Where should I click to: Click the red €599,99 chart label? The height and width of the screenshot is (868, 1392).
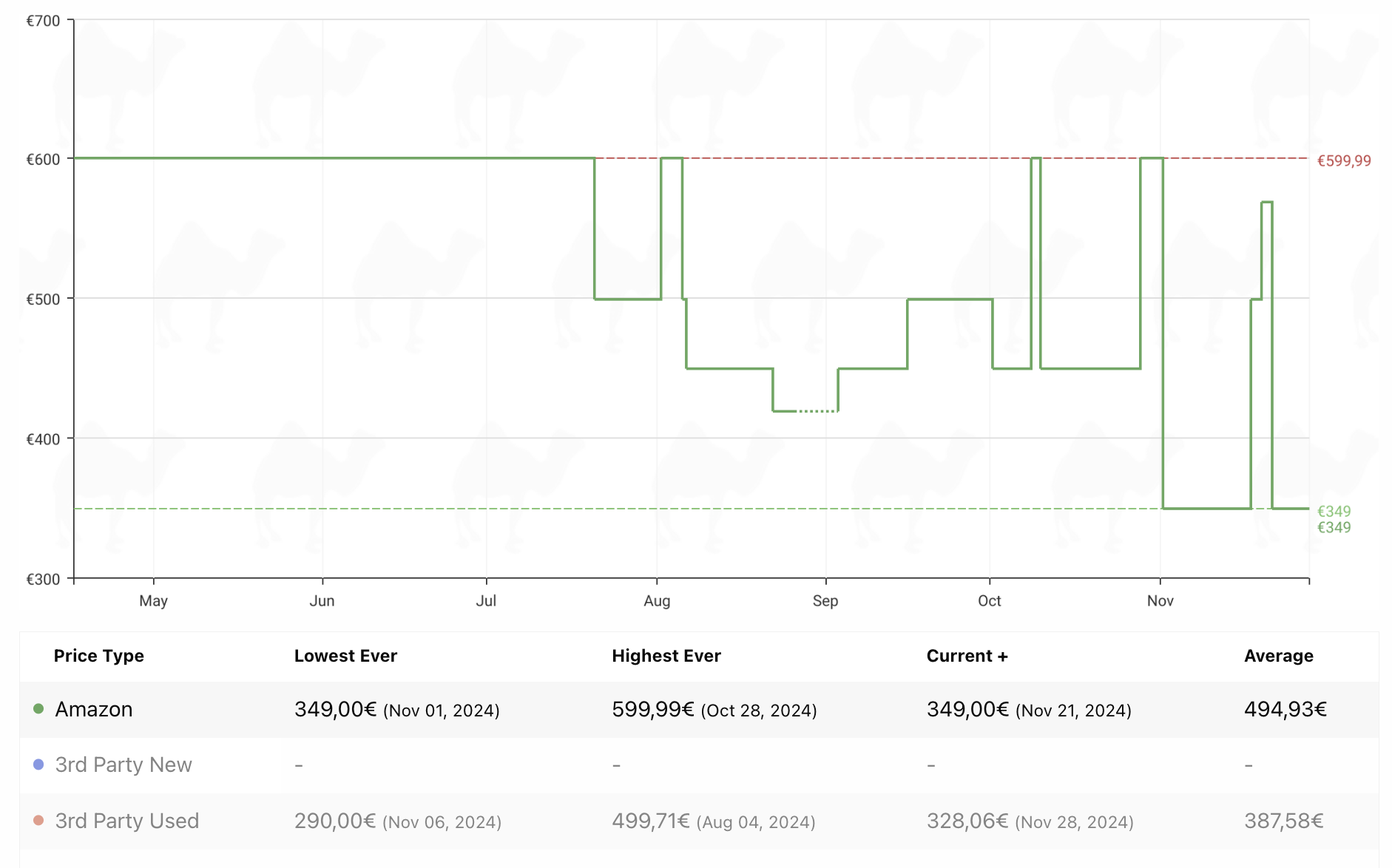pyautogui.click(x=1344, y=161)
